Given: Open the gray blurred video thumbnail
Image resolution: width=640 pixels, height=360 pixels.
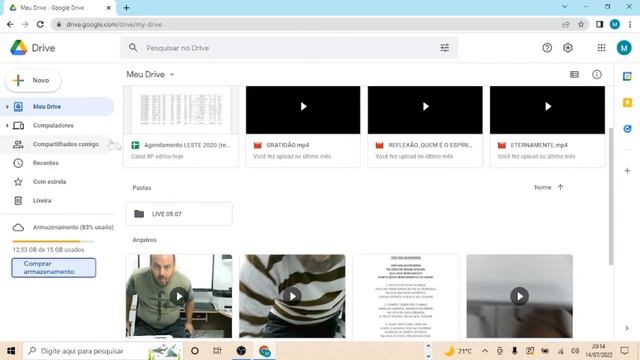Looking at the screenshot, I should click(x=519, y=296).
